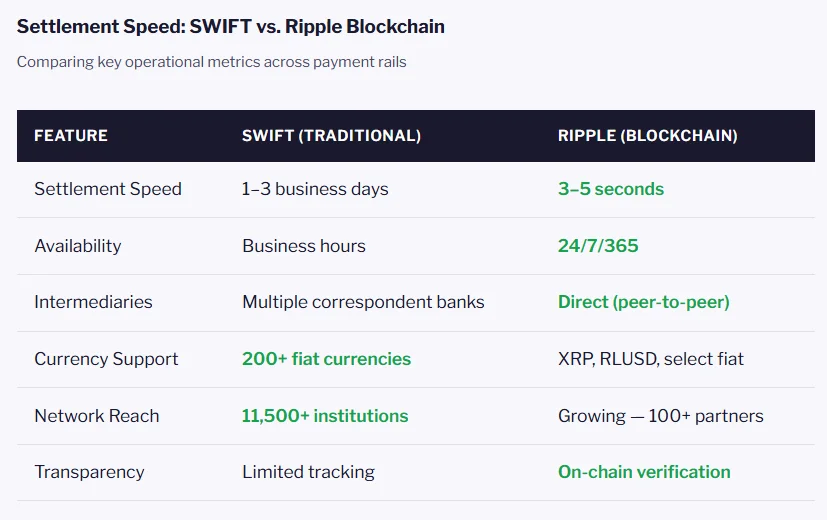Click the green "24/7/365" value
This screenshot has width=827, height=520.
pos(598,246)
